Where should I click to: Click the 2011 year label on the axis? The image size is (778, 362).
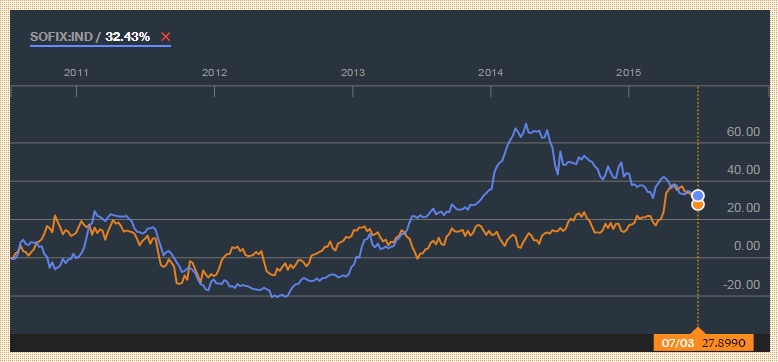(x=76, y=73)
